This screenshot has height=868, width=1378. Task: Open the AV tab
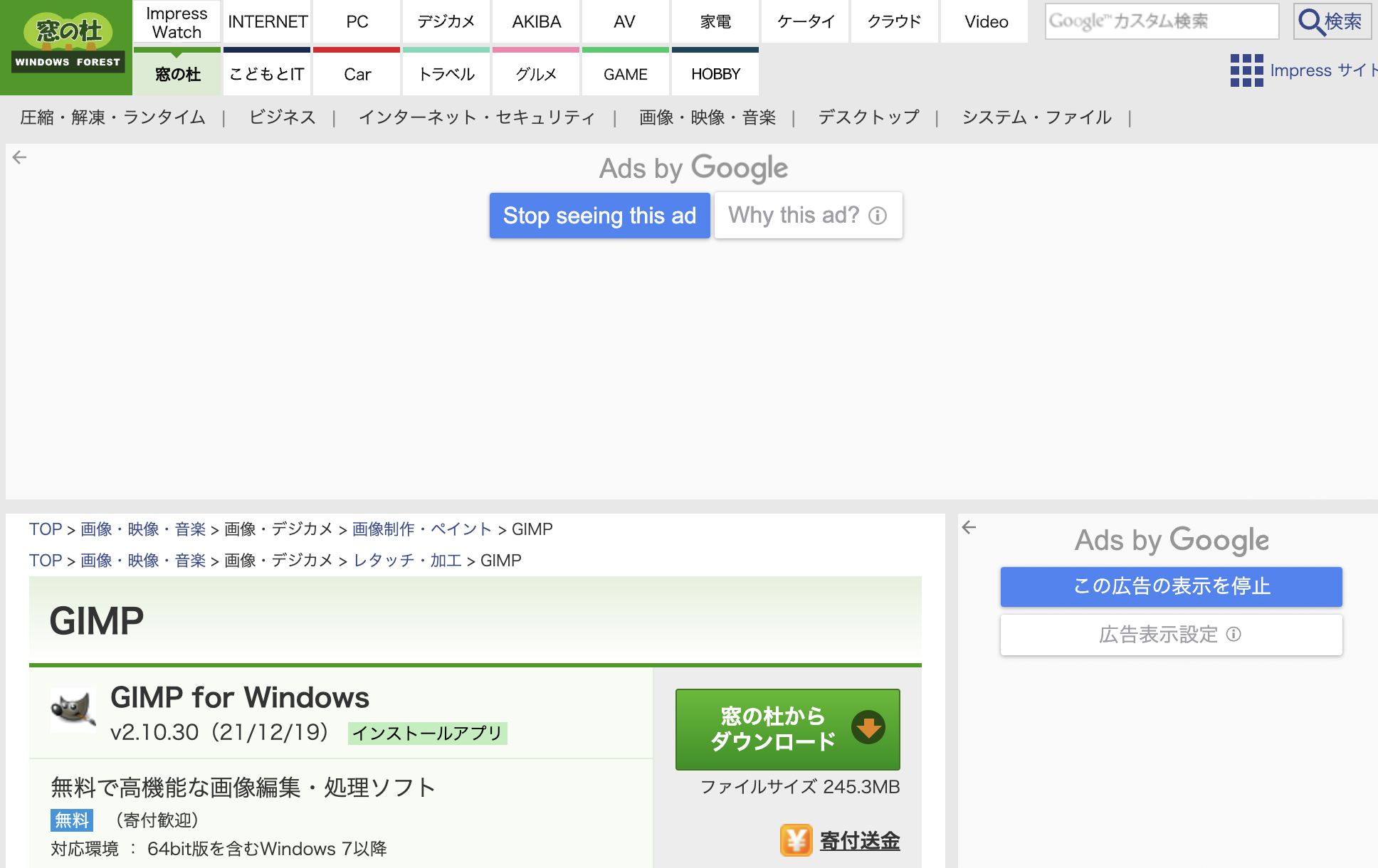[x=625, y=22]
